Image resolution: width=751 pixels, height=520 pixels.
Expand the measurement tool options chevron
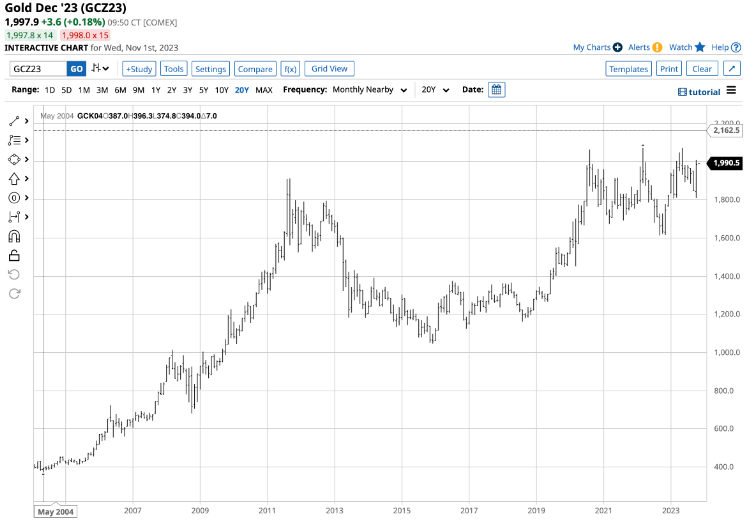point(27,217)
